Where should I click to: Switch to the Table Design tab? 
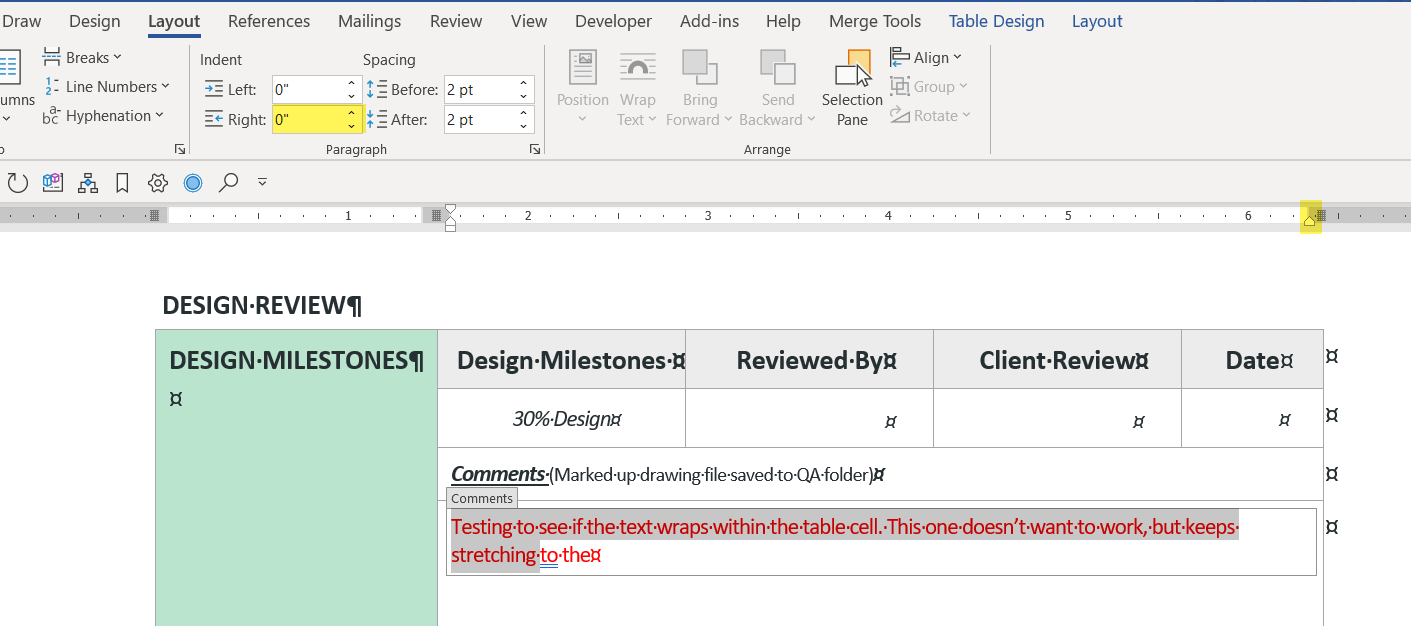pyautogui.click(x=996, y=21)
